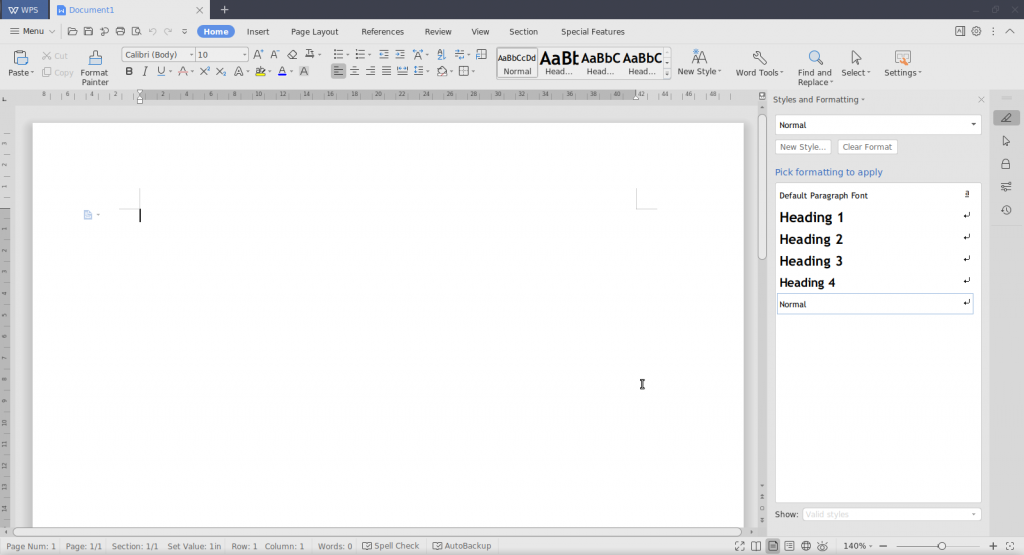Viewport: 1024px width, 555px height.
Task: Open the New Style tool
Action: (699, 63)
